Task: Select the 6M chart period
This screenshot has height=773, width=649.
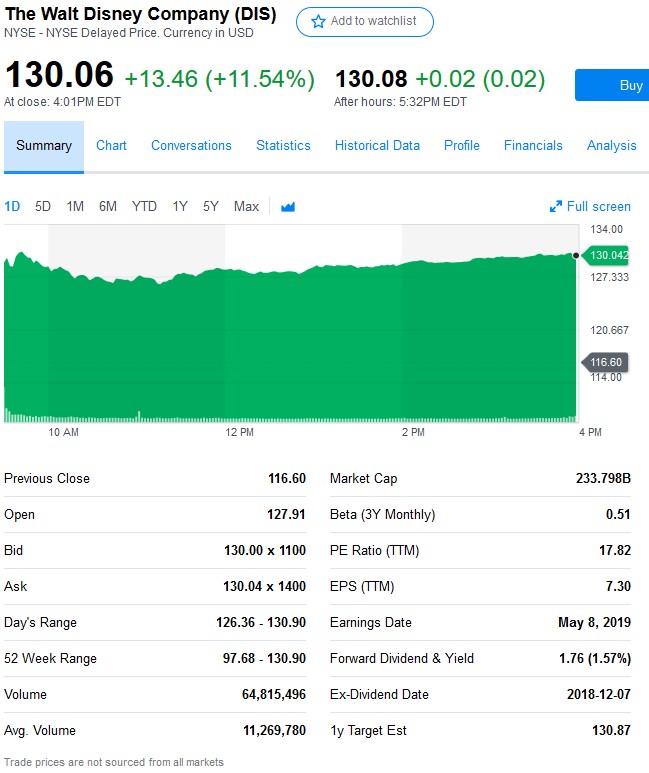Action: [108, 207]
